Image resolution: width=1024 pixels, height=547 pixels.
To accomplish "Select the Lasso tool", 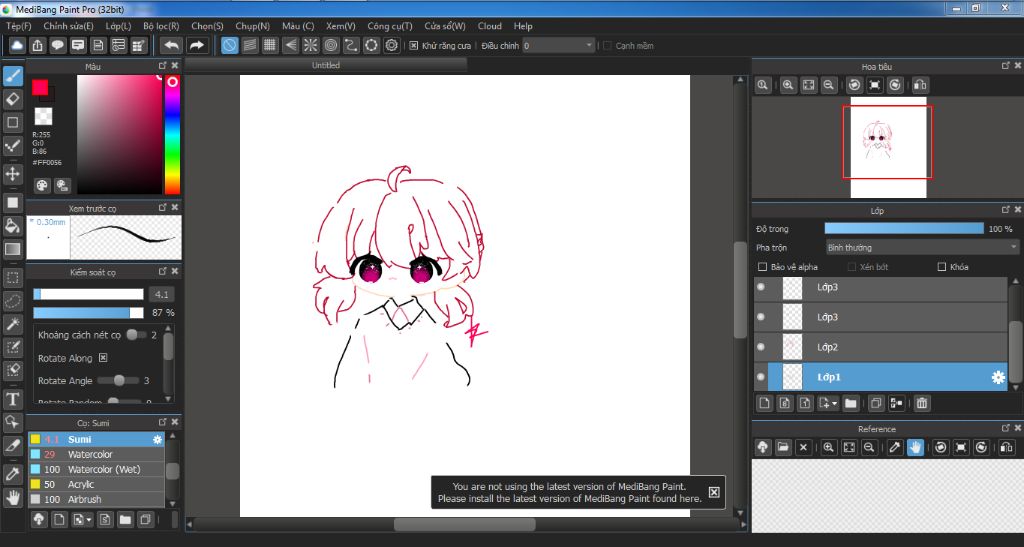I will click(12, 301).
